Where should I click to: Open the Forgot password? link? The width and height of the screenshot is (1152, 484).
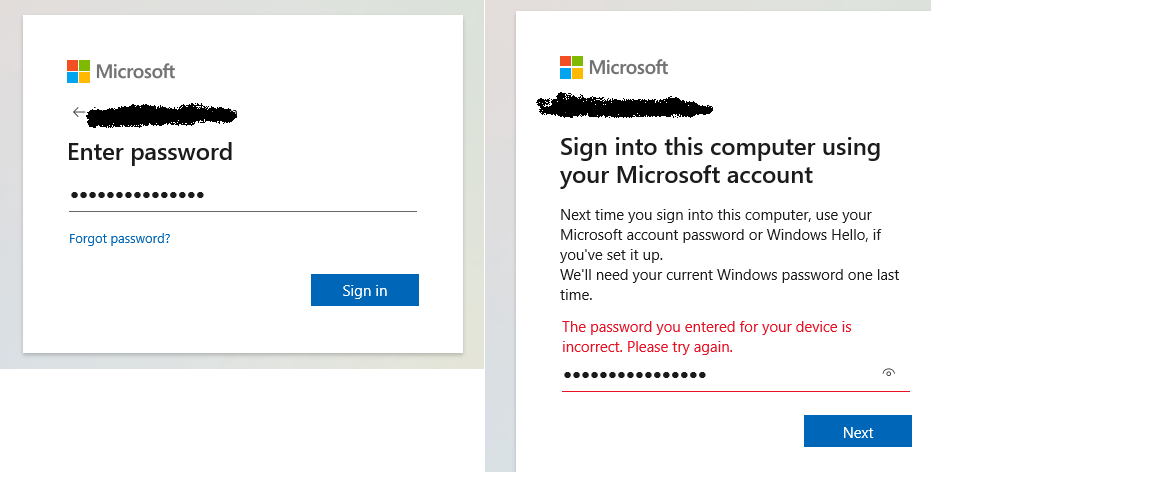[x=119, y=239]
